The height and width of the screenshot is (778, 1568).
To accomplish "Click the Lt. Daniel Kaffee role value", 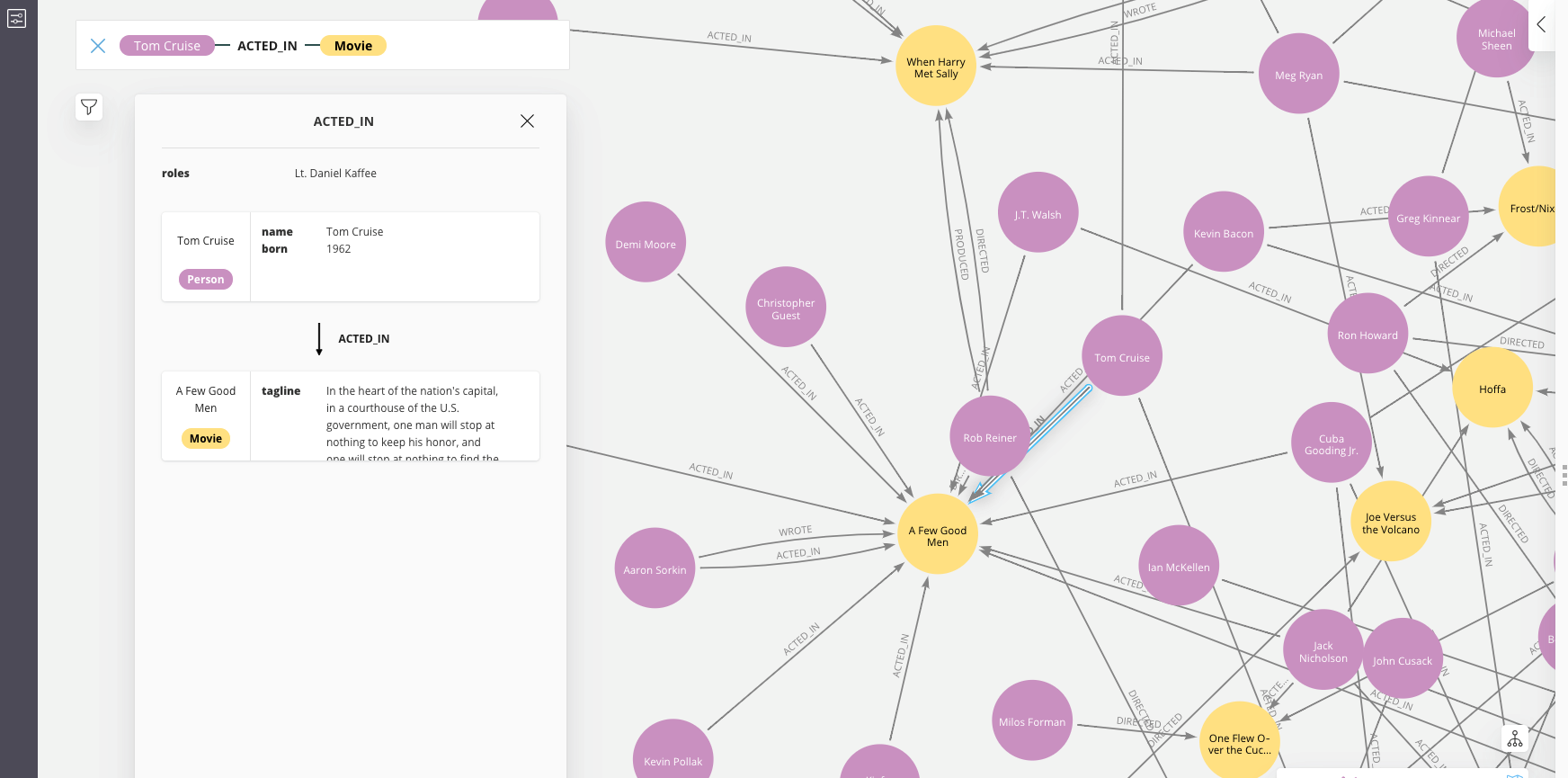I will point(335,174).
